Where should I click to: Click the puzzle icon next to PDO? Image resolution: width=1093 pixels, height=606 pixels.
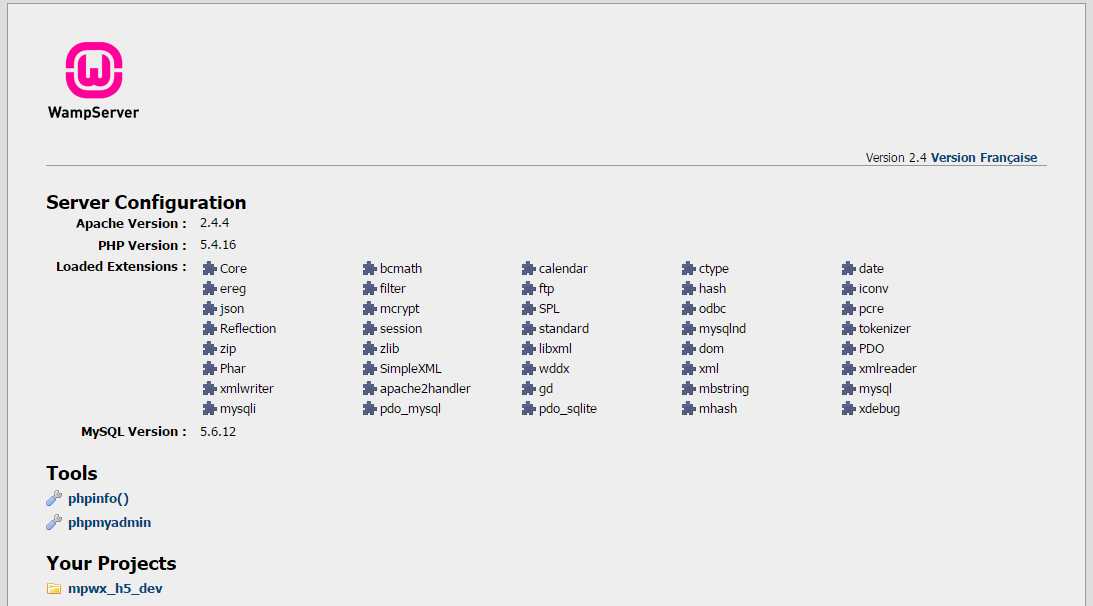pos(848,349)
